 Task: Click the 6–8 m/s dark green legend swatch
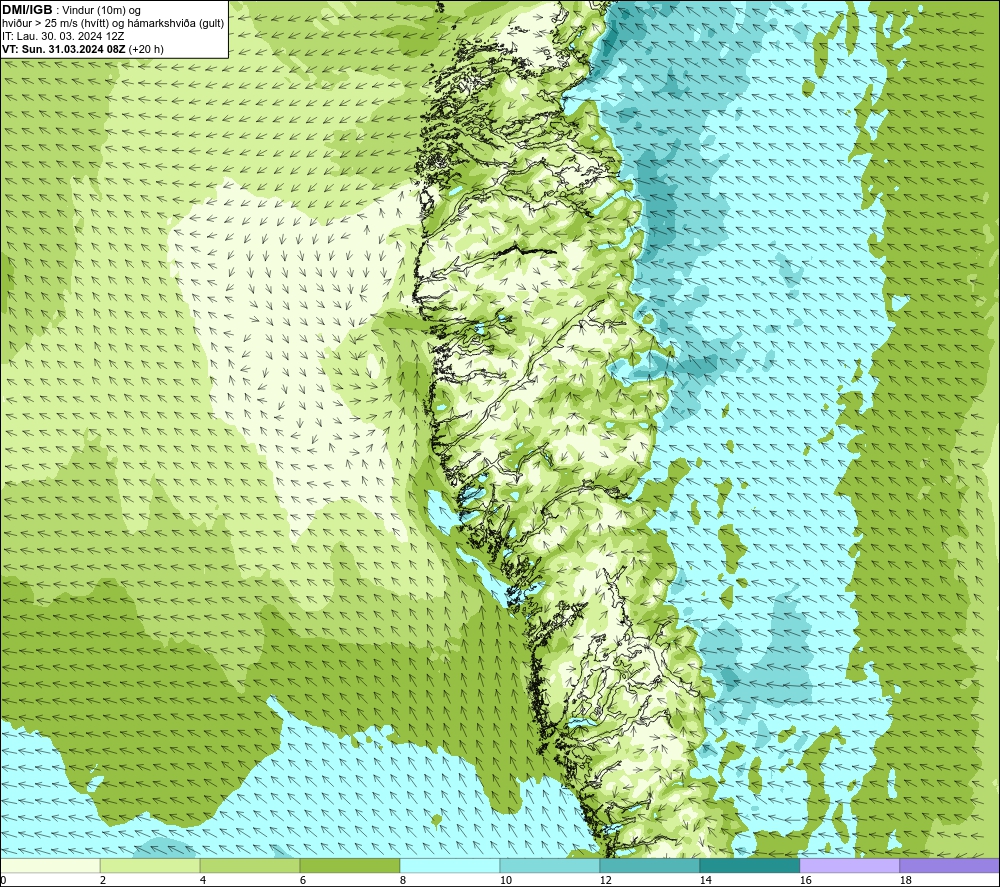click(349, 865)
